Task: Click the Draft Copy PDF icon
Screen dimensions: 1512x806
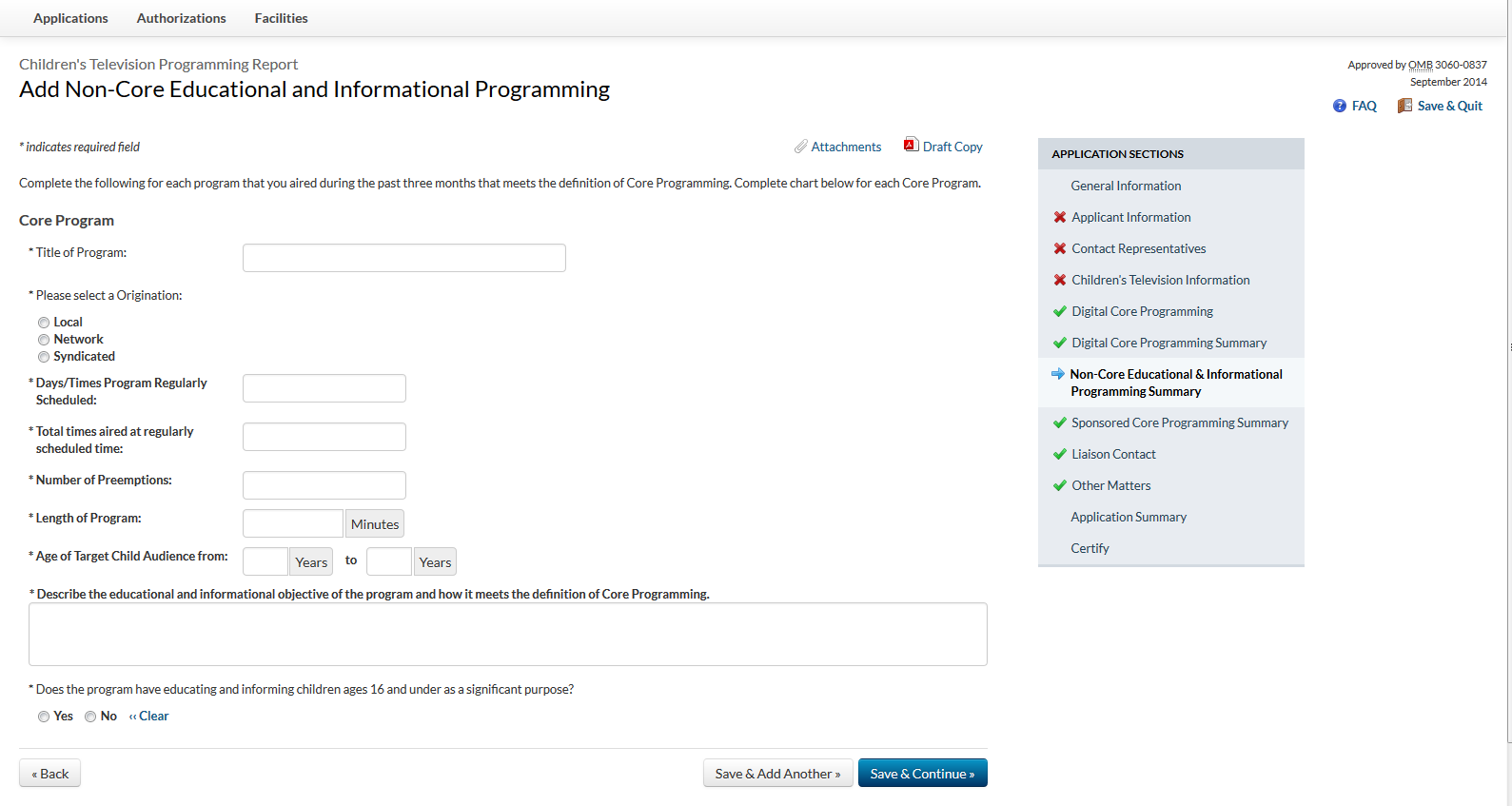Action: tap(911, 145)
